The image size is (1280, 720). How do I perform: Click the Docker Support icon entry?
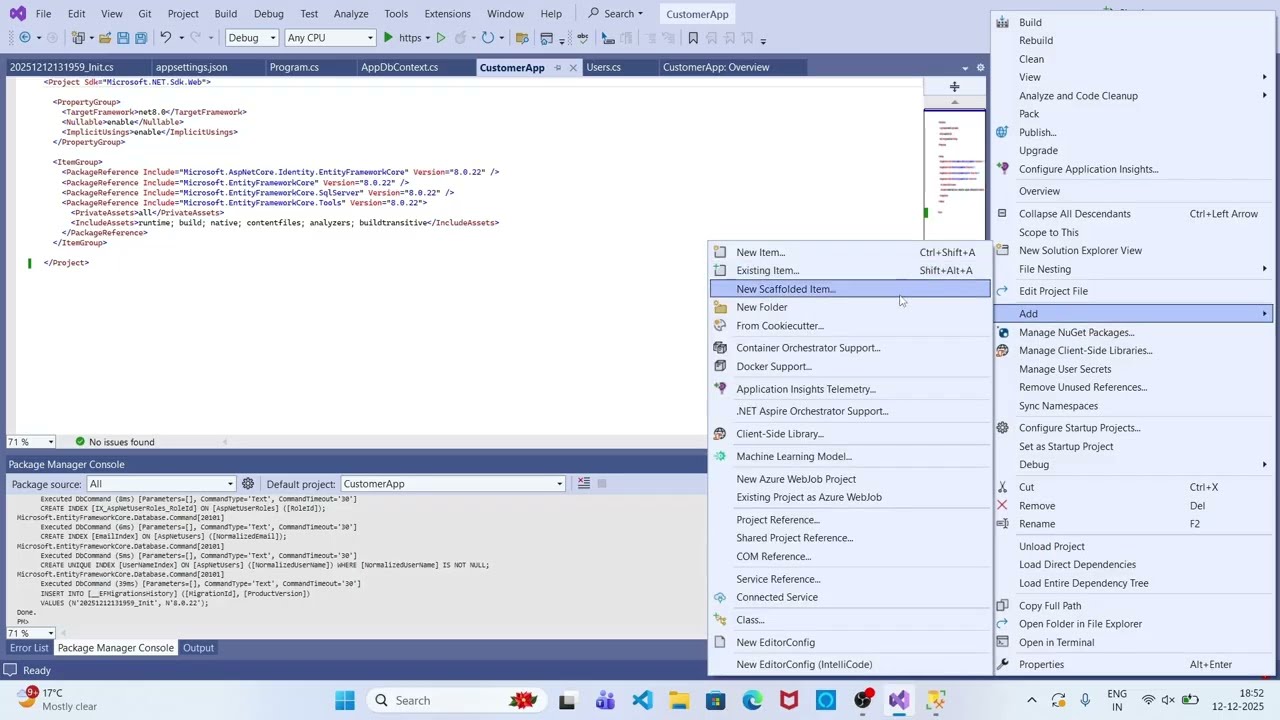click(x=719, y=366)
